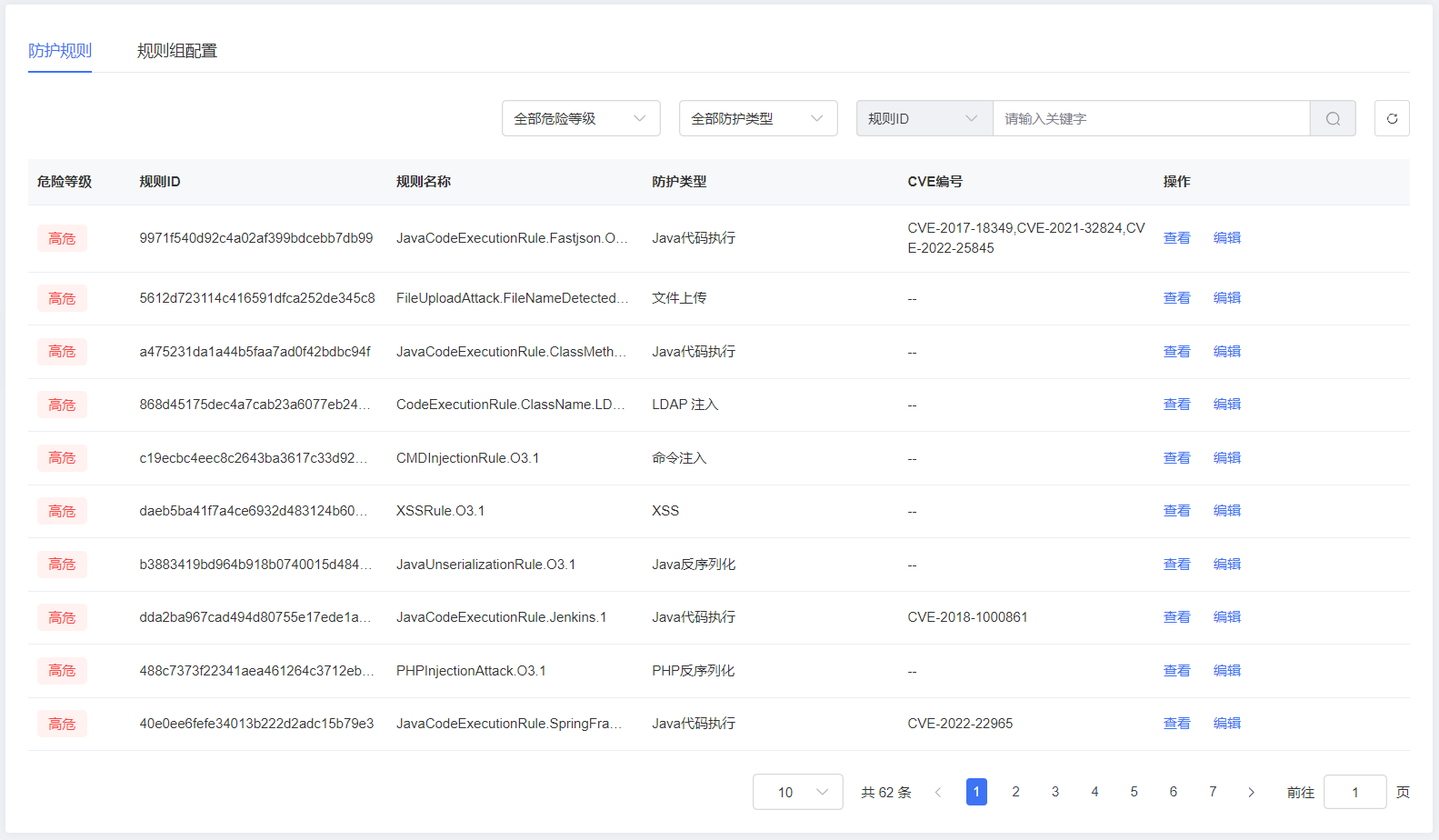This screenshot has width=1439, height=840.
Task: Select page 1 in pagination
Action: (x=976, y=792)
